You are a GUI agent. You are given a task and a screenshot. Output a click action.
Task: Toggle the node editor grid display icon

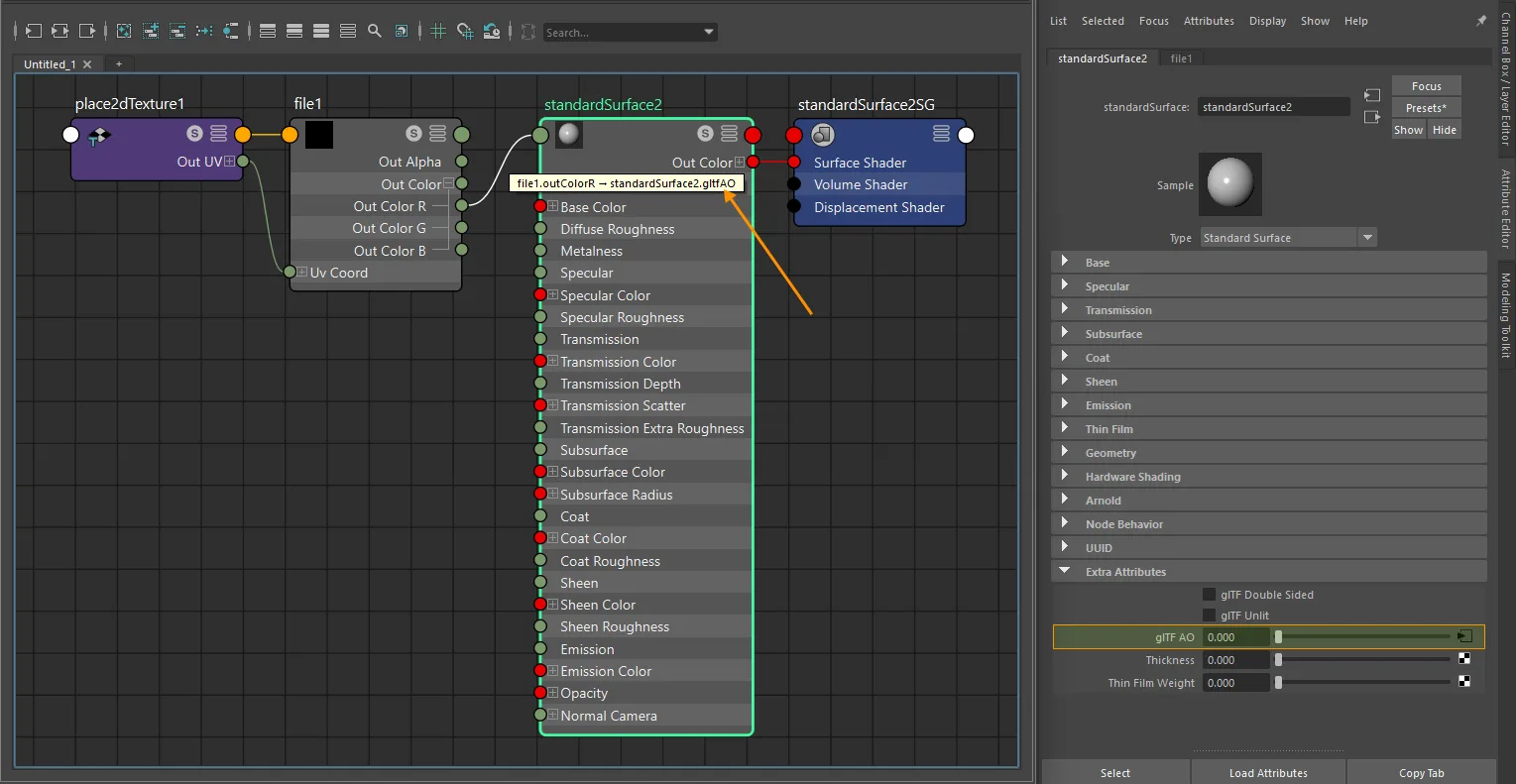(438, 31)
